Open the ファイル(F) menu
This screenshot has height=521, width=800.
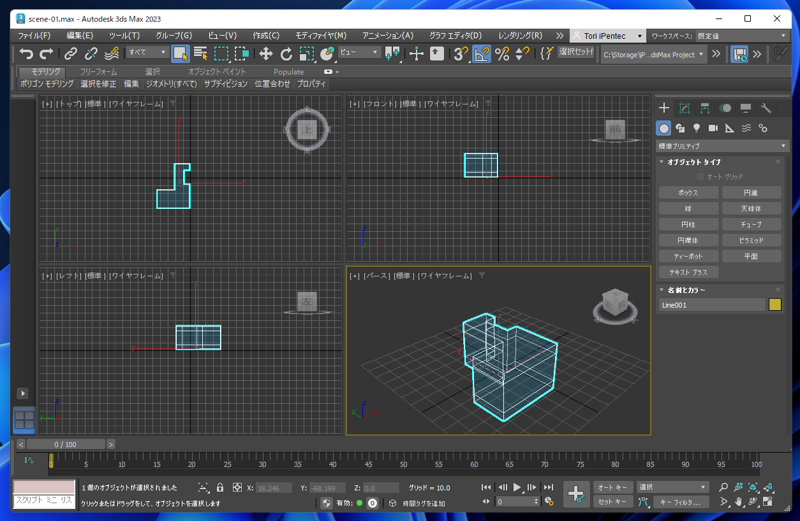[x=34, y=36]
